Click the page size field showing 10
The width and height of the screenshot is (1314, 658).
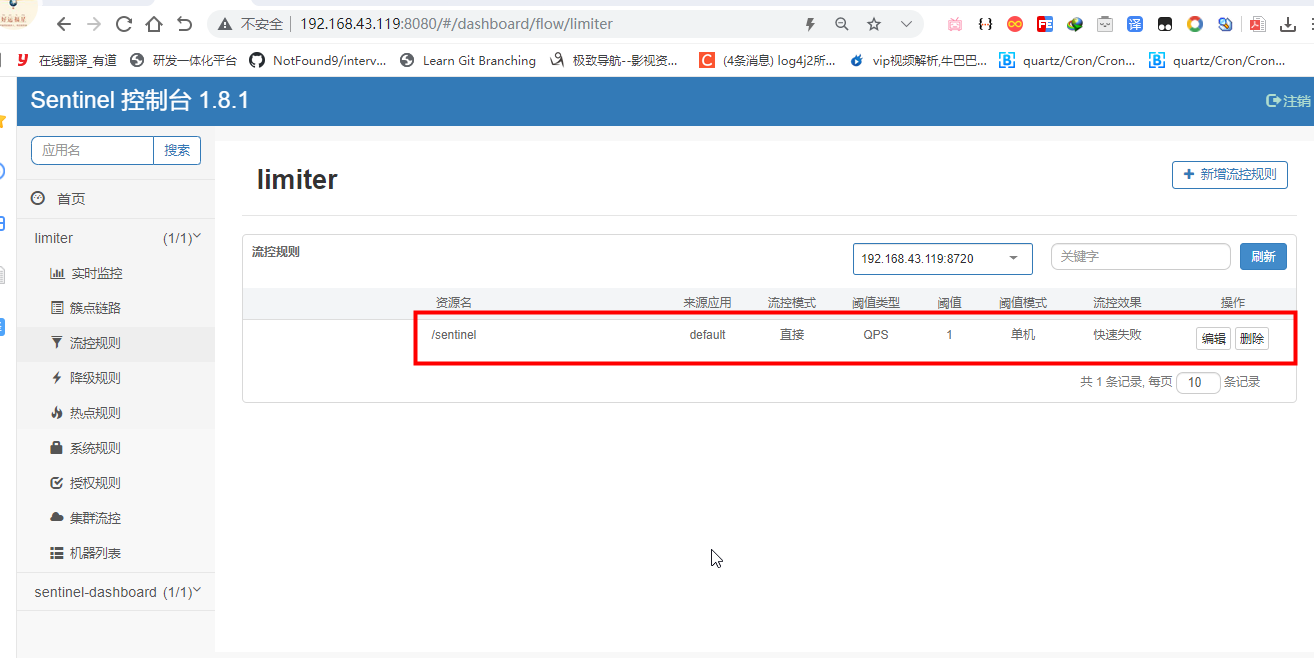pyautogui.click(x=1198, y=382)
